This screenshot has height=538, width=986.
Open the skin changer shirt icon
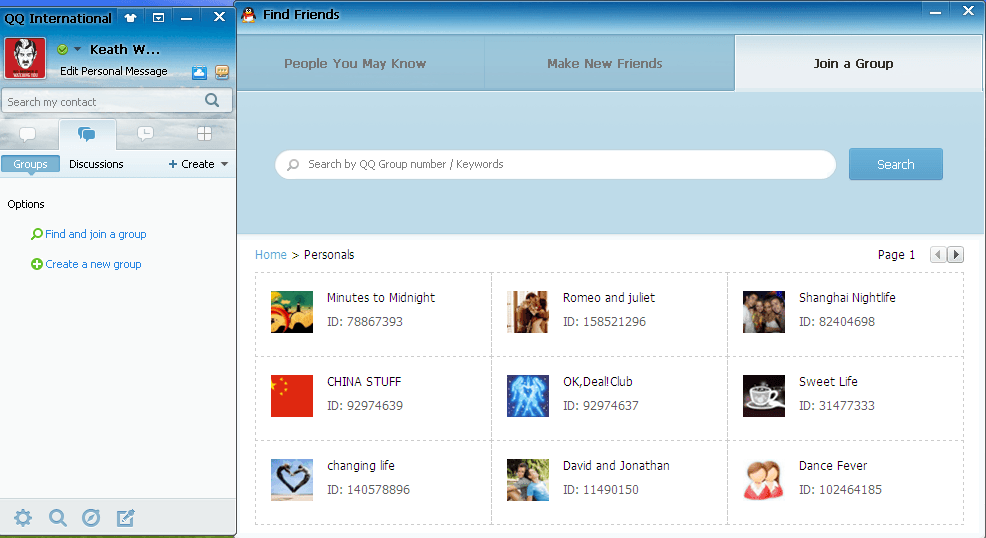pos(131,18)
